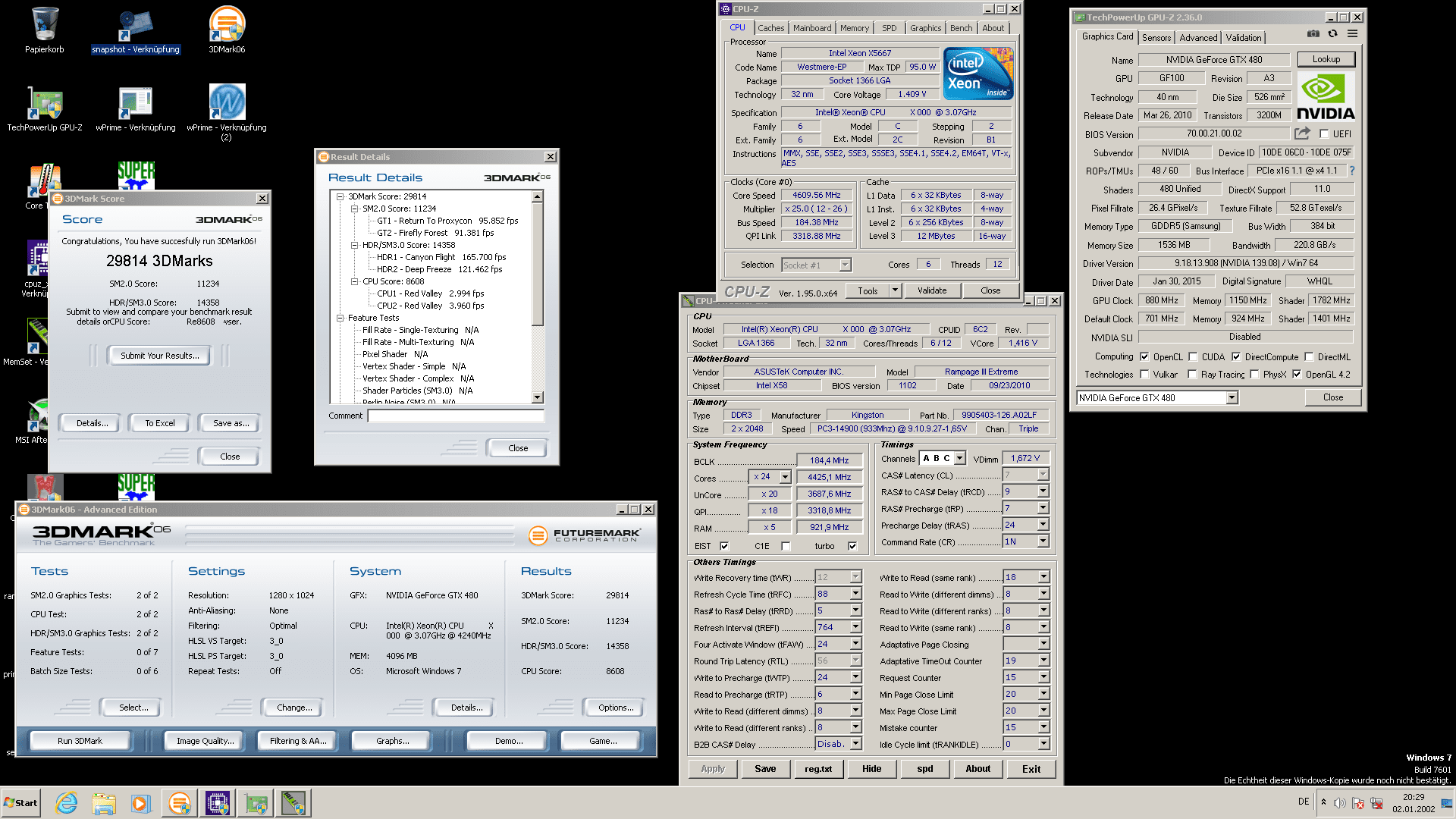1456x819 pixels.
Task: Click the Start button
Action: (x=20, y=803)
